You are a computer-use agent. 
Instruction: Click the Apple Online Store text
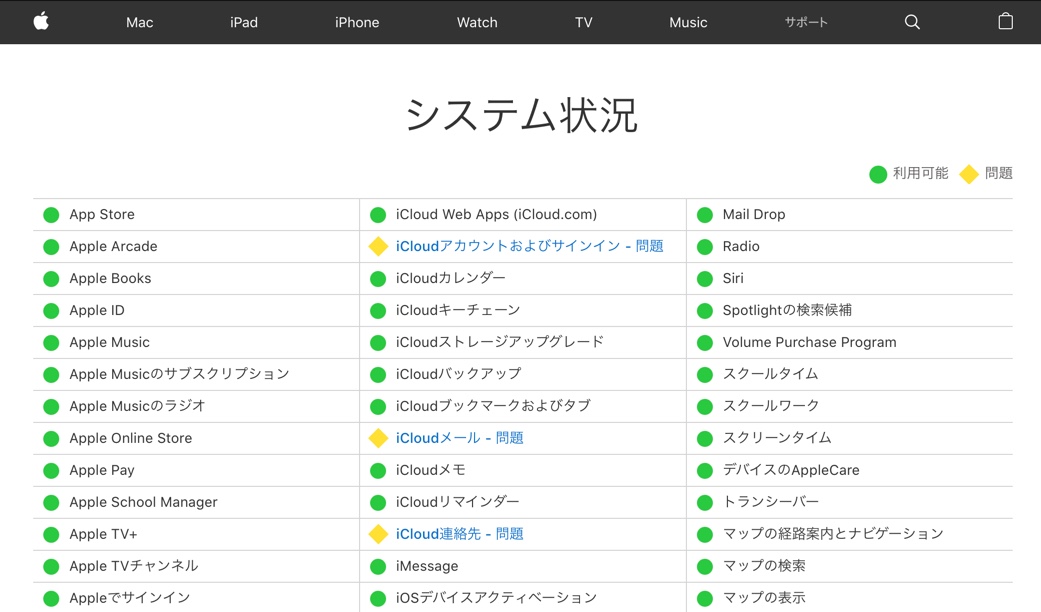131,438
